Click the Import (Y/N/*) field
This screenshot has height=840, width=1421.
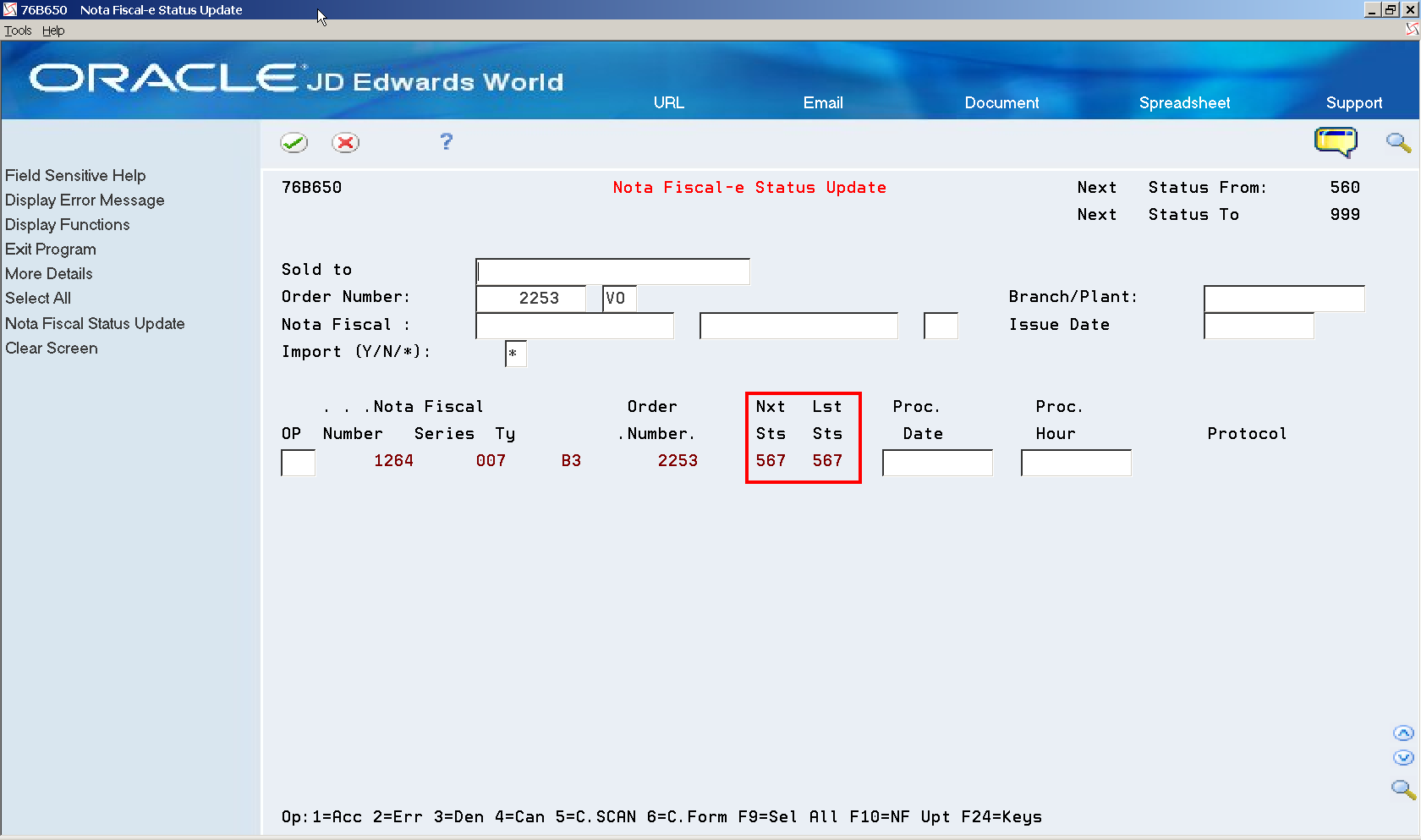[x=516, y=354]
